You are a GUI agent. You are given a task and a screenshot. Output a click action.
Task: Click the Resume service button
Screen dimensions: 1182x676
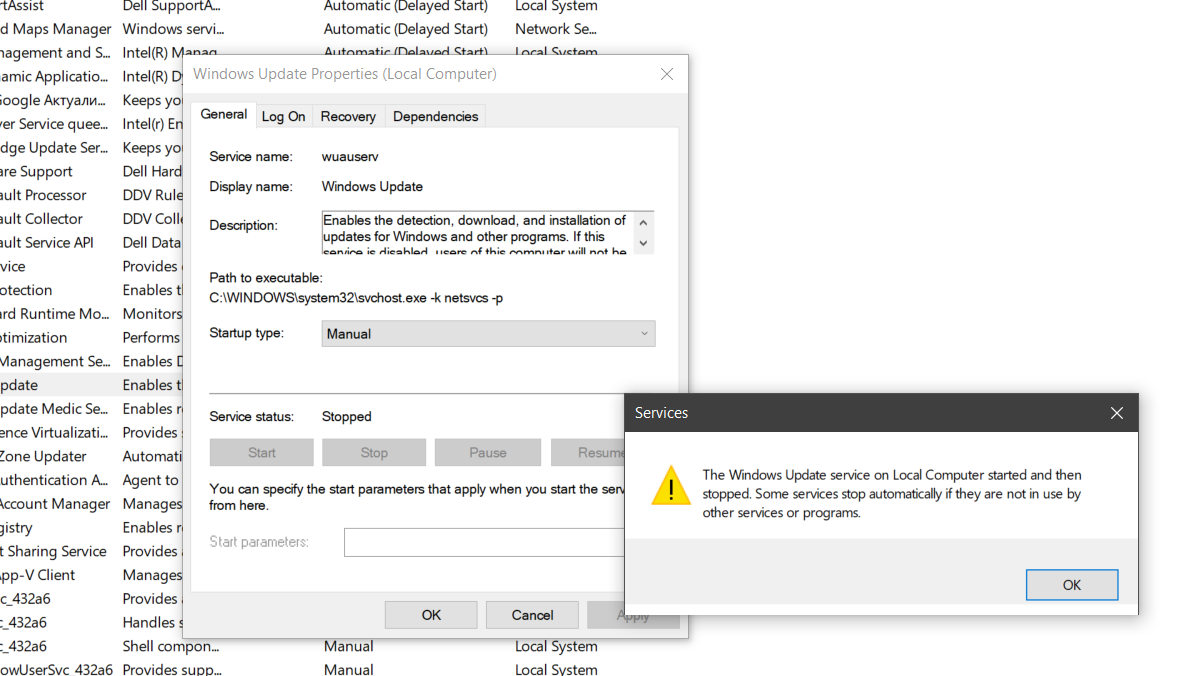(588, 453)
